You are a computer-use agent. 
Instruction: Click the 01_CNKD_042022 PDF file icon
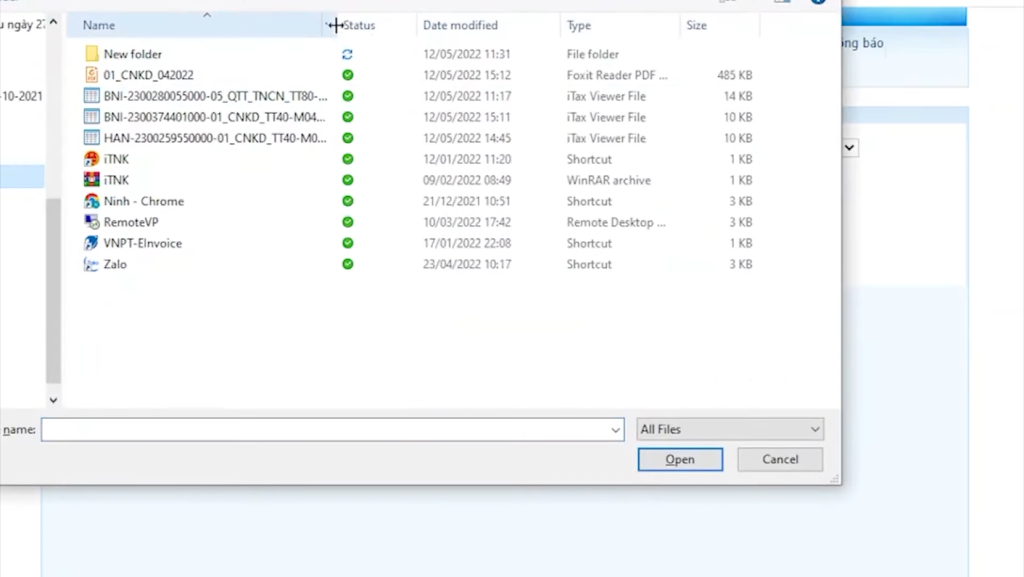(91, 74)
